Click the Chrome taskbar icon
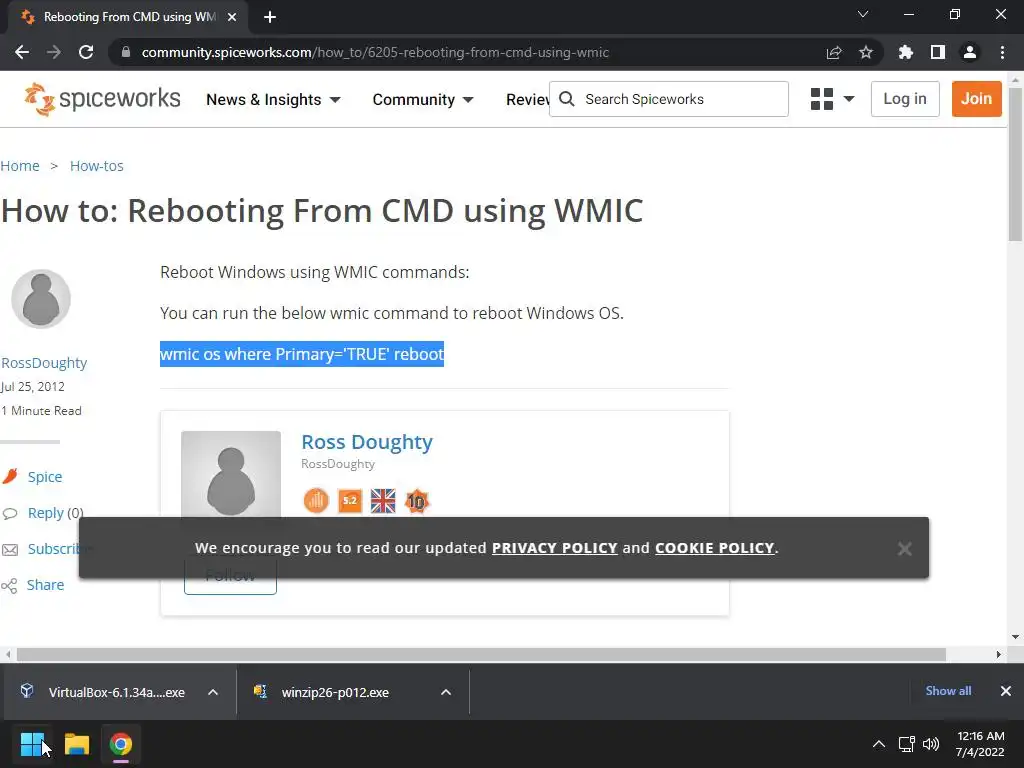 coord(121,744)
